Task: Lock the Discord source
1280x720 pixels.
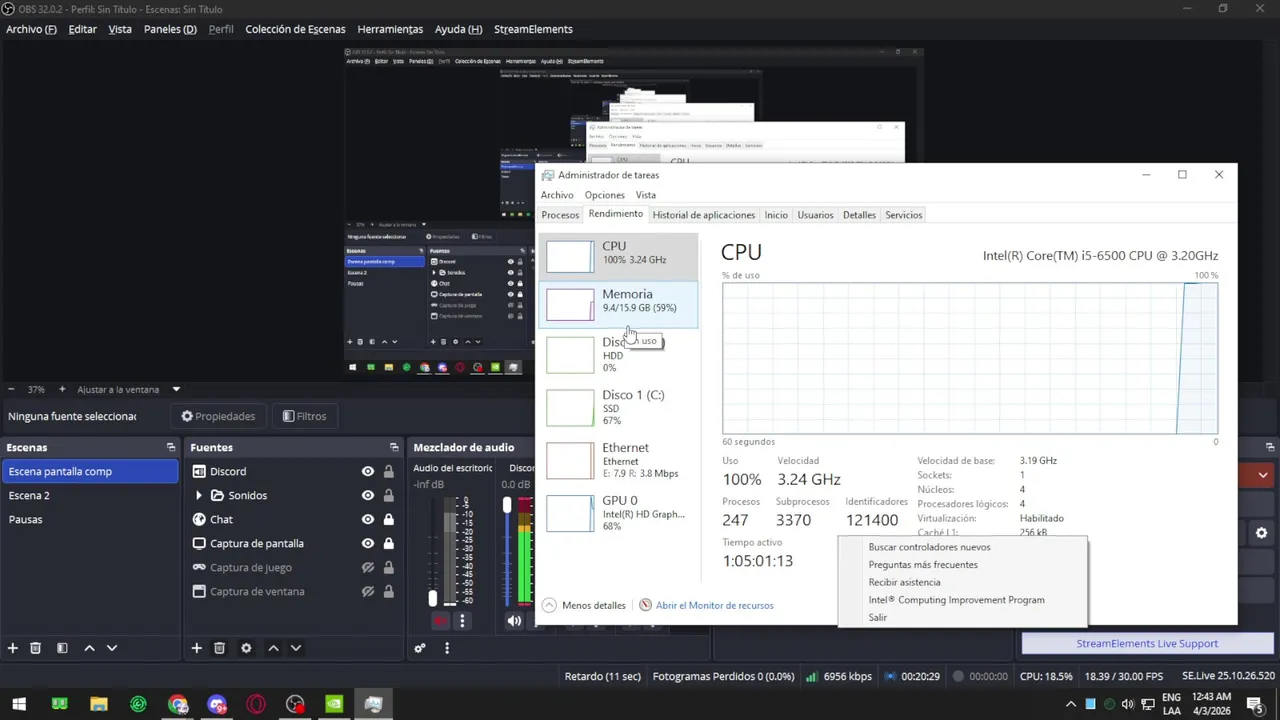Action: click(x=389, y=471)
